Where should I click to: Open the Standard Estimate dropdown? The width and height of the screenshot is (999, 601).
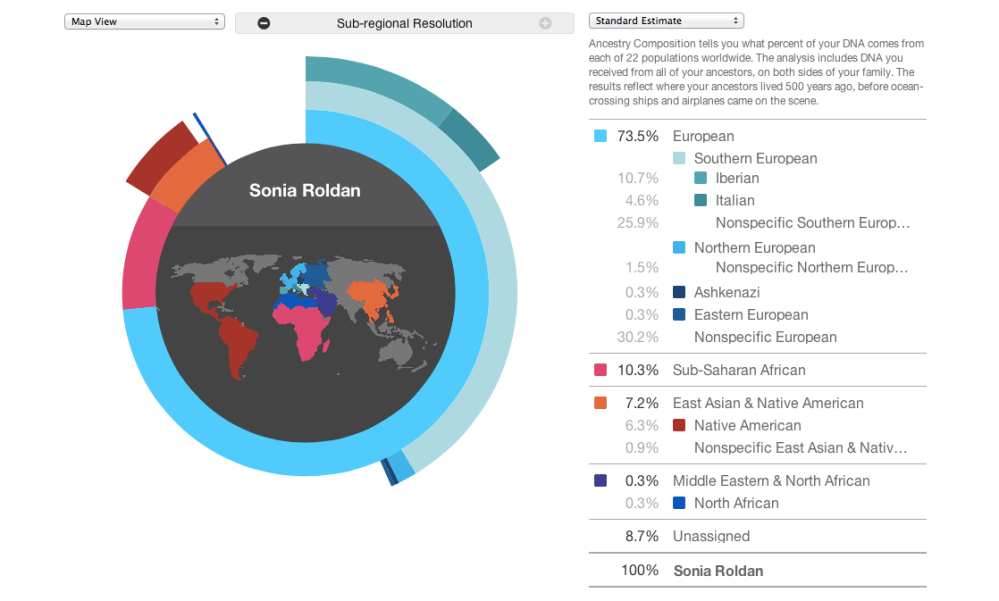[666, 21]
